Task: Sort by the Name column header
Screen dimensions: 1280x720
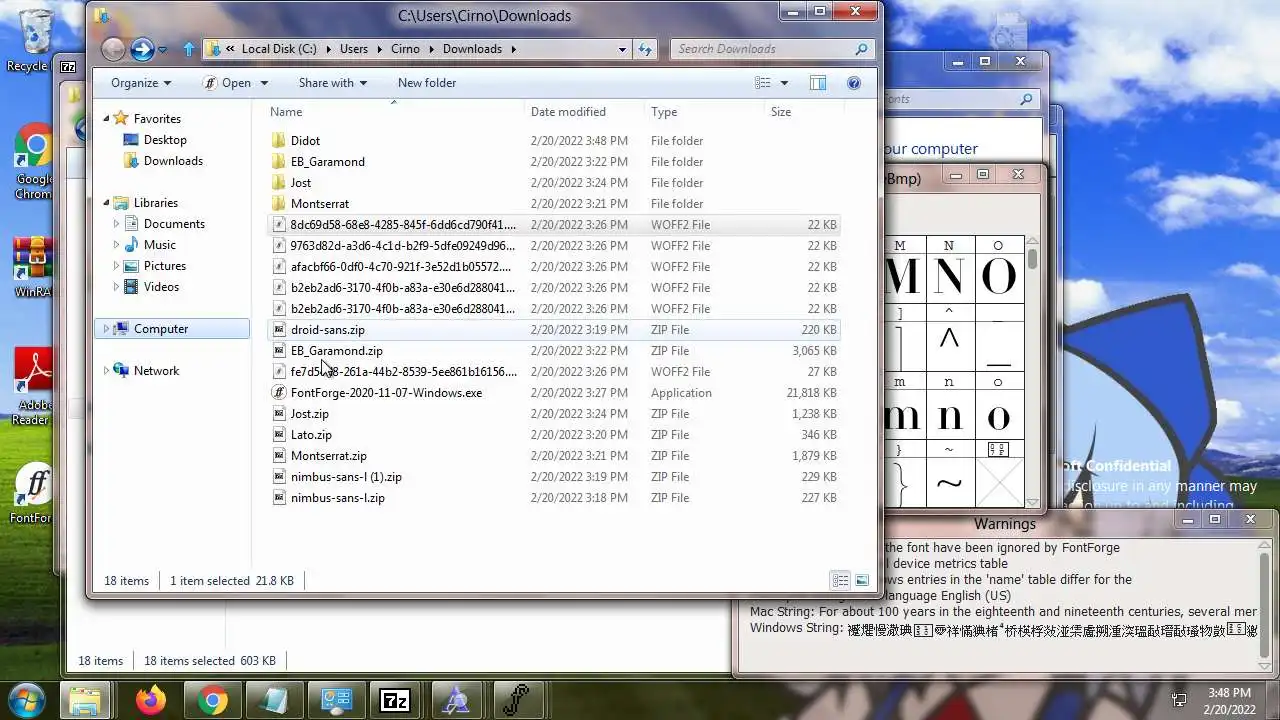Action: point(393,112)
